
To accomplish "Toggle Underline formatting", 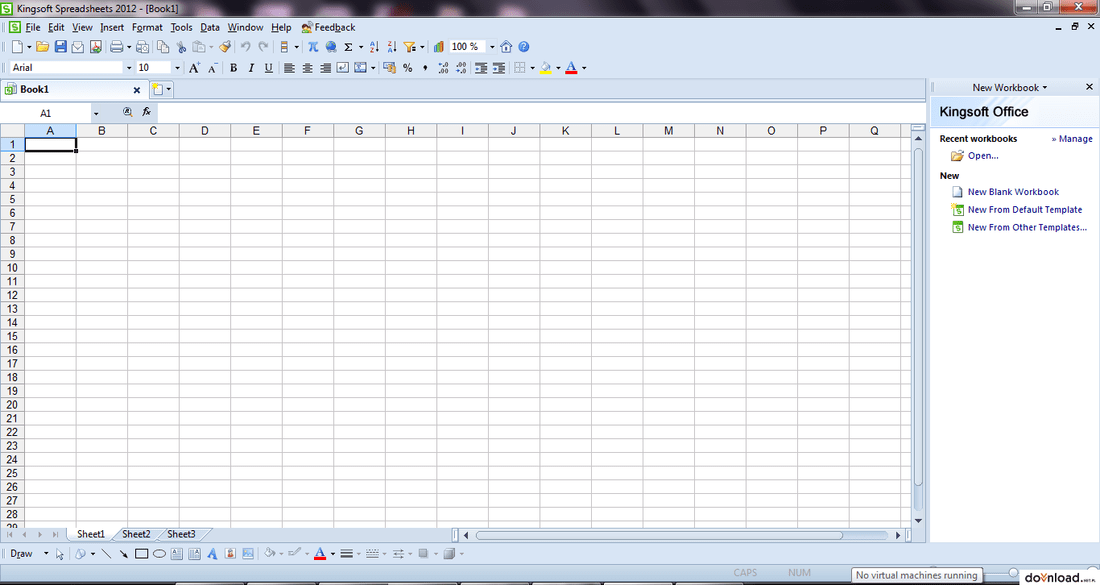I will coord(268,68).
